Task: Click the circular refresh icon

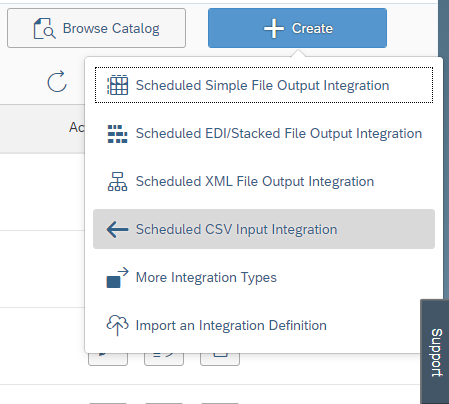Action: (57, 81)
